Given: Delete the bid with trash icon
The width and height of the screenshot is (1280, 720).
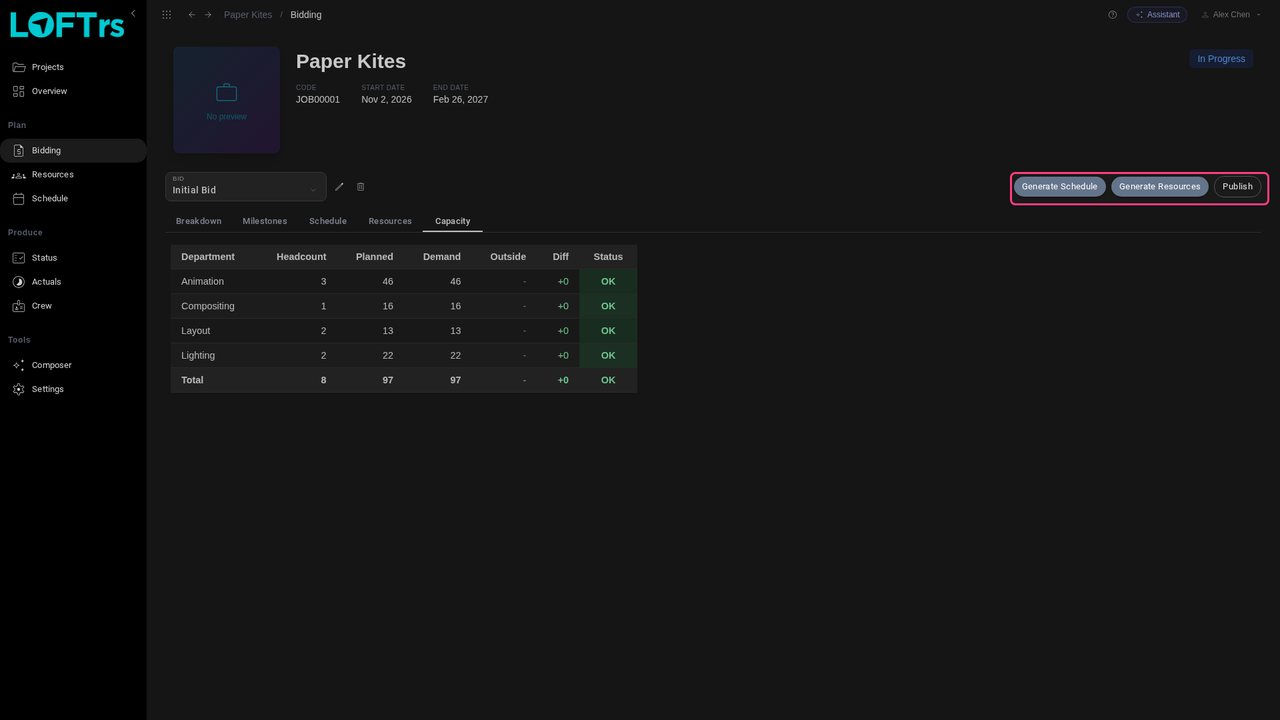Looking at the screenshot, I should coord(361,187).
